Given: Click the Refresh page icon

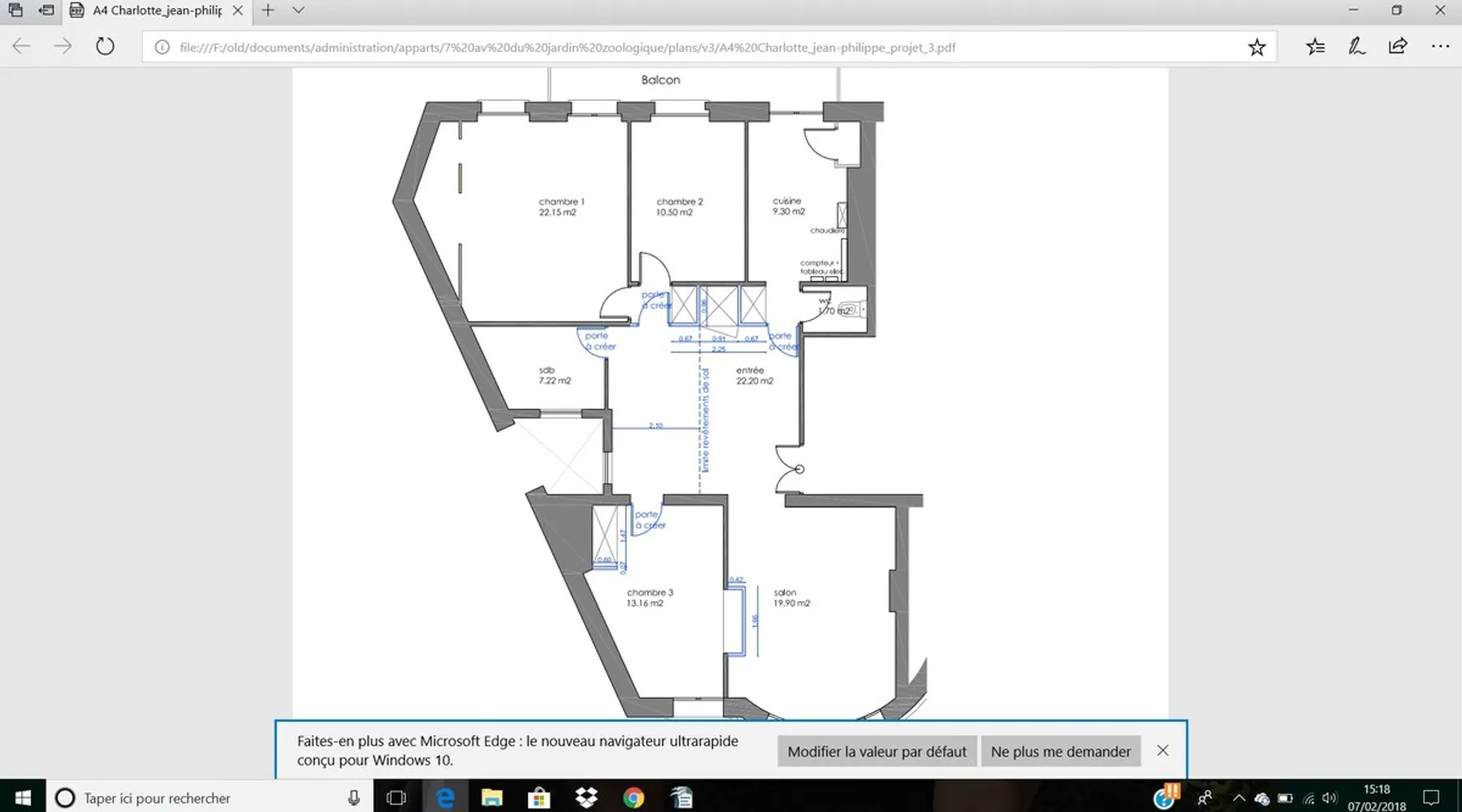Looking at the screenshot, I should 105,46.
